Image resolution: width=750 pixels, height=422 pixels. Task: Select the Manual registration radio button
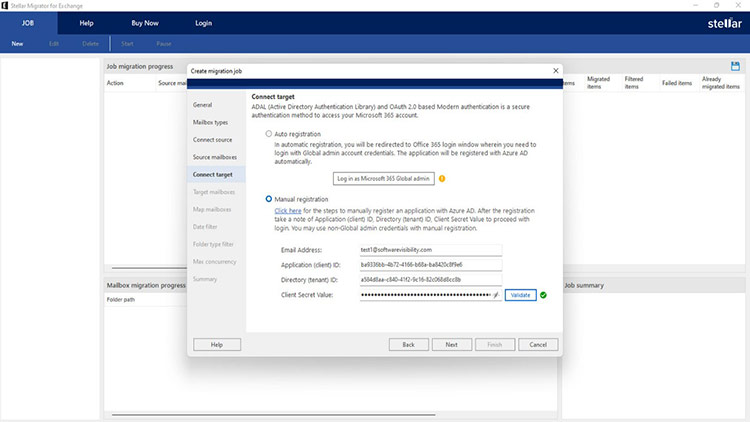tap(269, 200)
